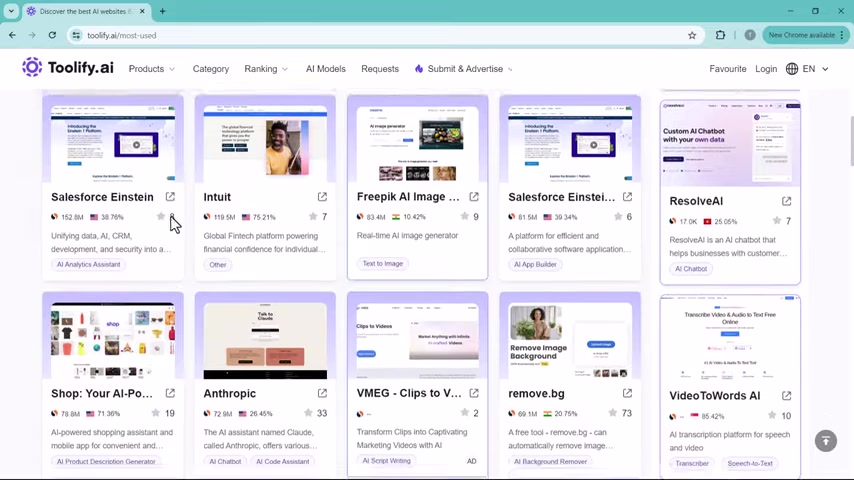Screen dimensions: 854x480
Task: Click the Login link
Action: [x=766, y=69]
